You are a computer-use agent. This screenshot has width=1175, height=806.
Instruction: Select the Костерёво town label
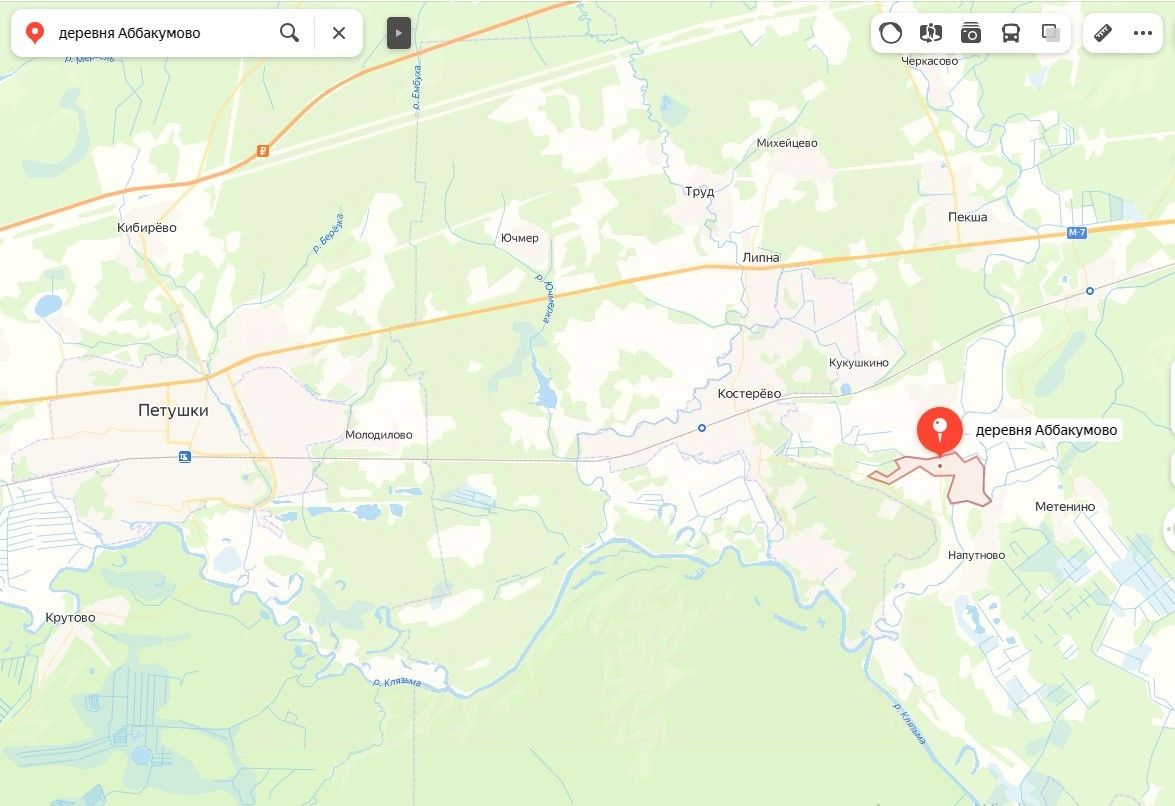749,394
